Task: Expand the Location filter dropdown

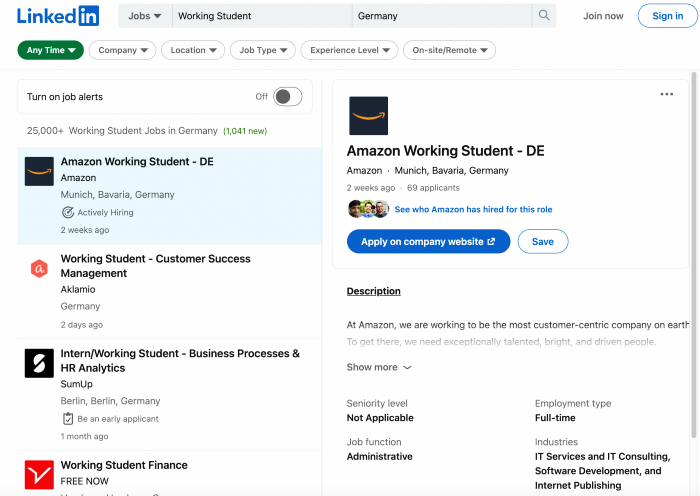Action: click(193, 50)
